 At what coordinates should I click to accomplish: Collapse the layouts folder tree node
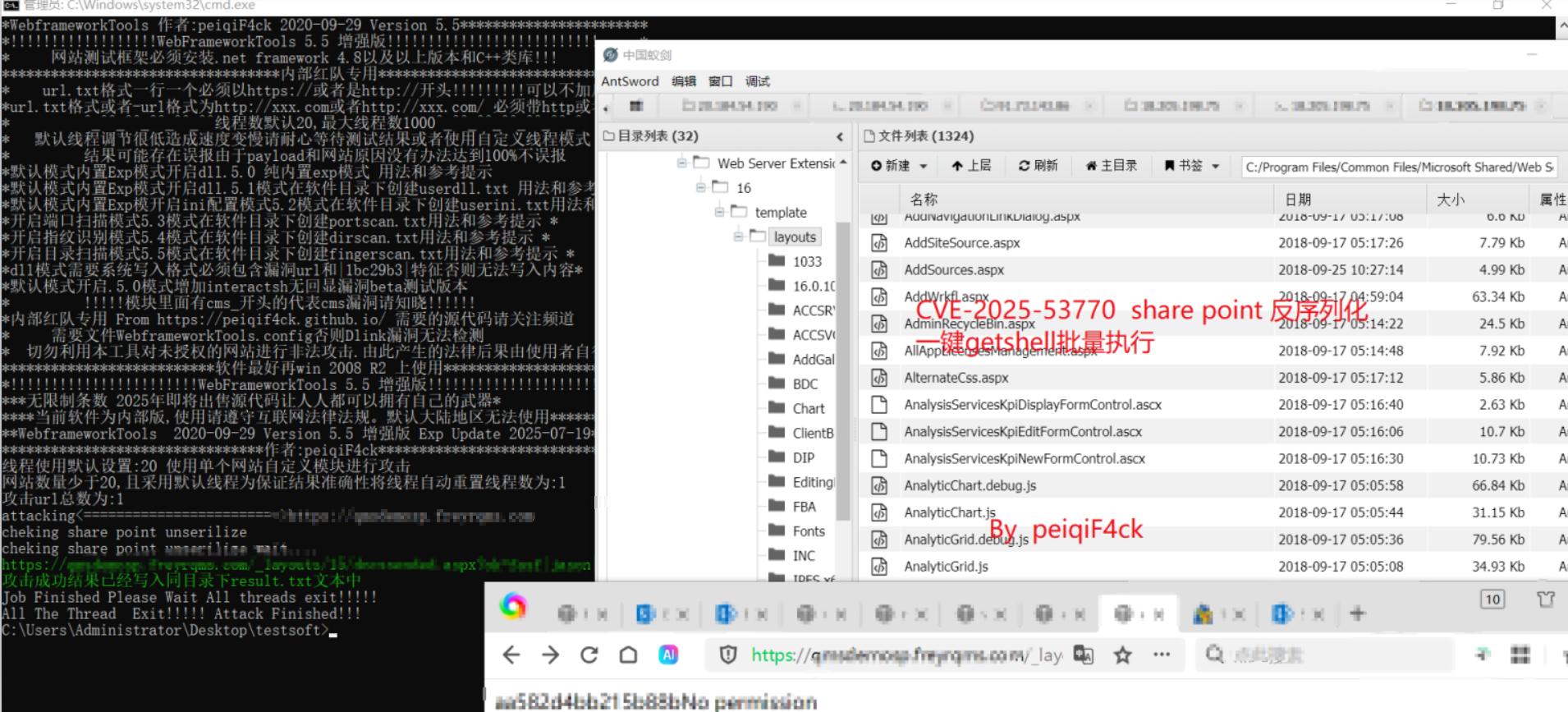(x=738, y=237)
